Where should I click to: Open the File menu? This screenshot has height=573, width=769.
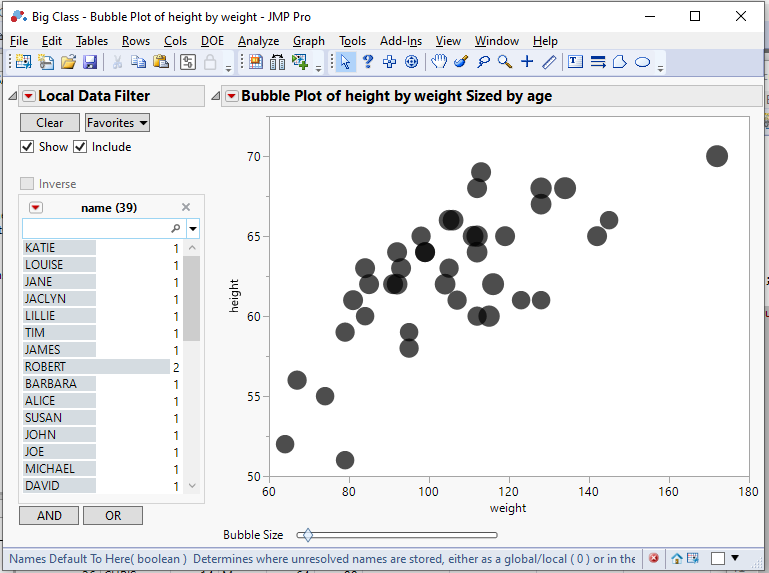(x=19, y=41)
